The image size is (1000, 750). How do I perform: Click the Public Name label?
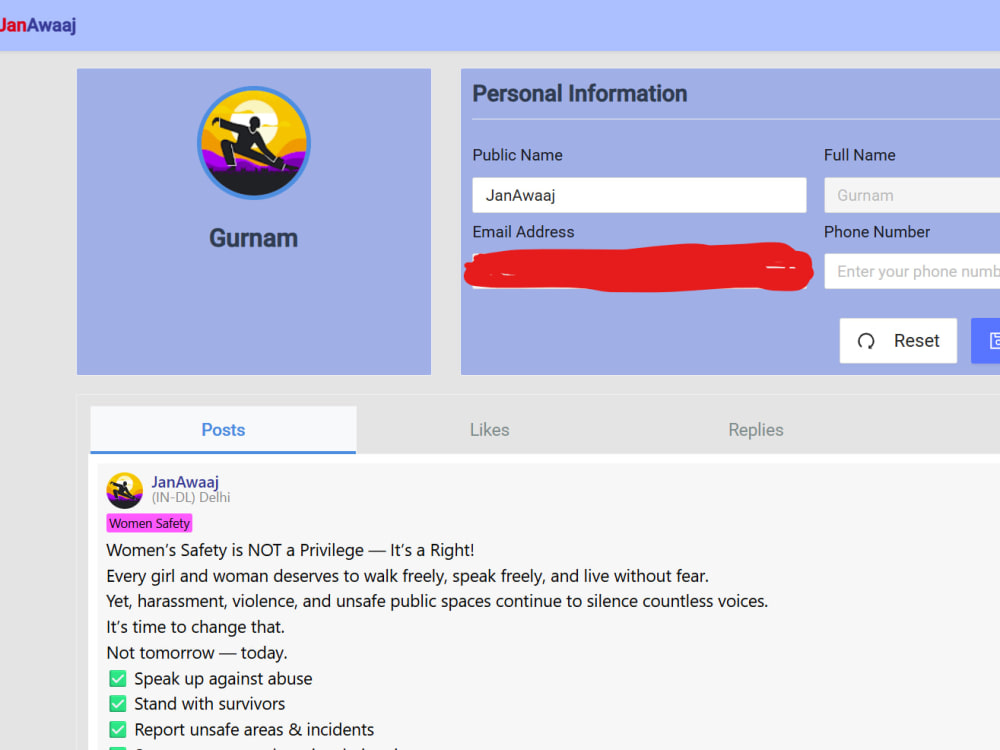517,155
